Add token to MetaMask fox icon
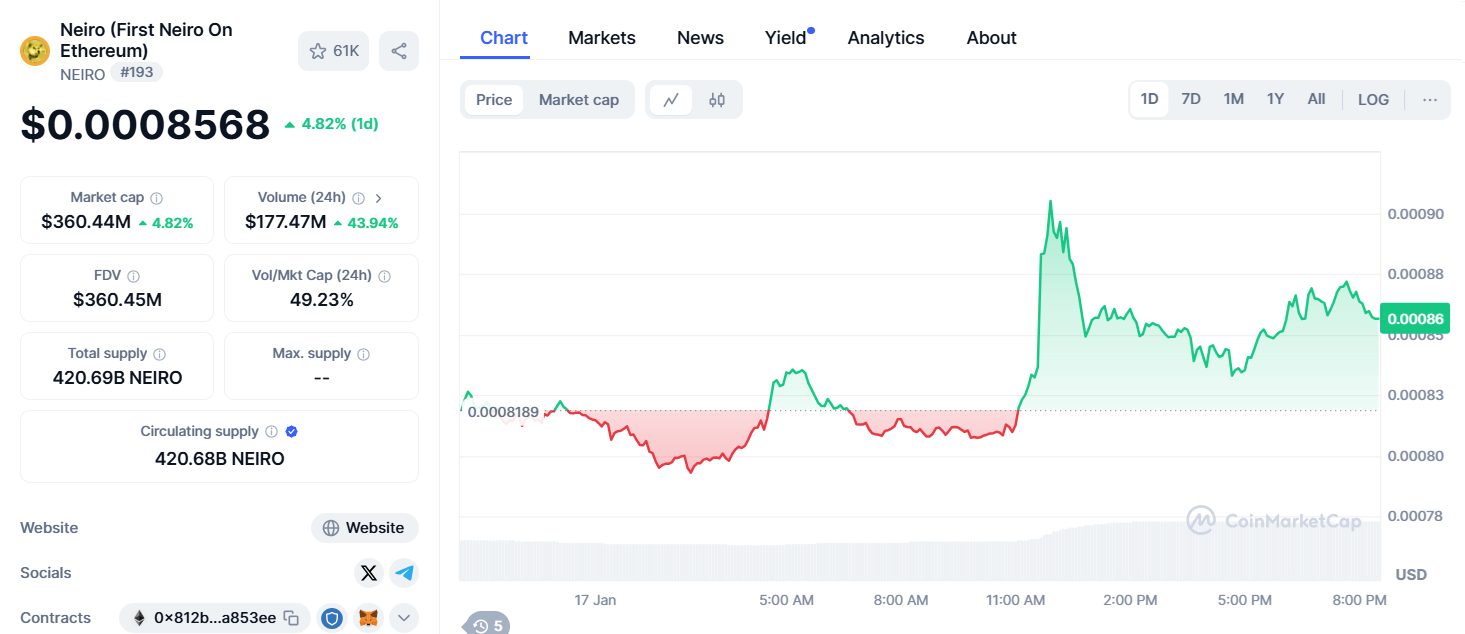Screen dimensions: 1465x634 (x=369, y=618)
